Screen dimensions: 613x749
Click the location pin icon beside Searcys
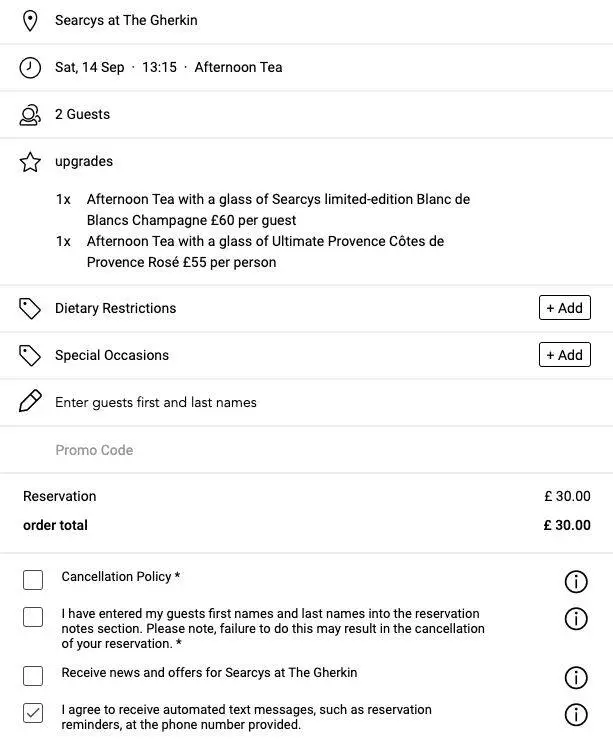(x=30, y=21)
